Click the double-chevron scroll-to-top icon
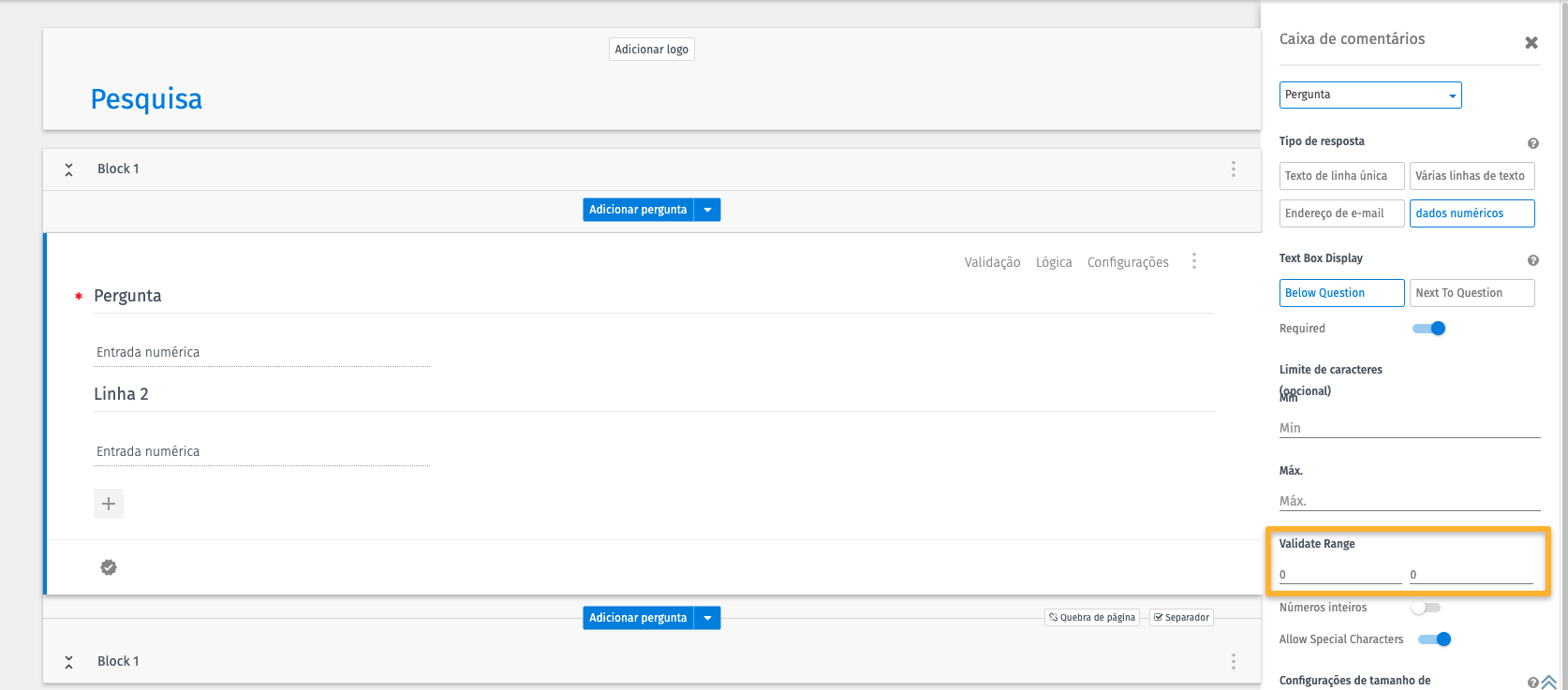The width and height of the screenshot is (1568, 690). (x=1549, y=682)
